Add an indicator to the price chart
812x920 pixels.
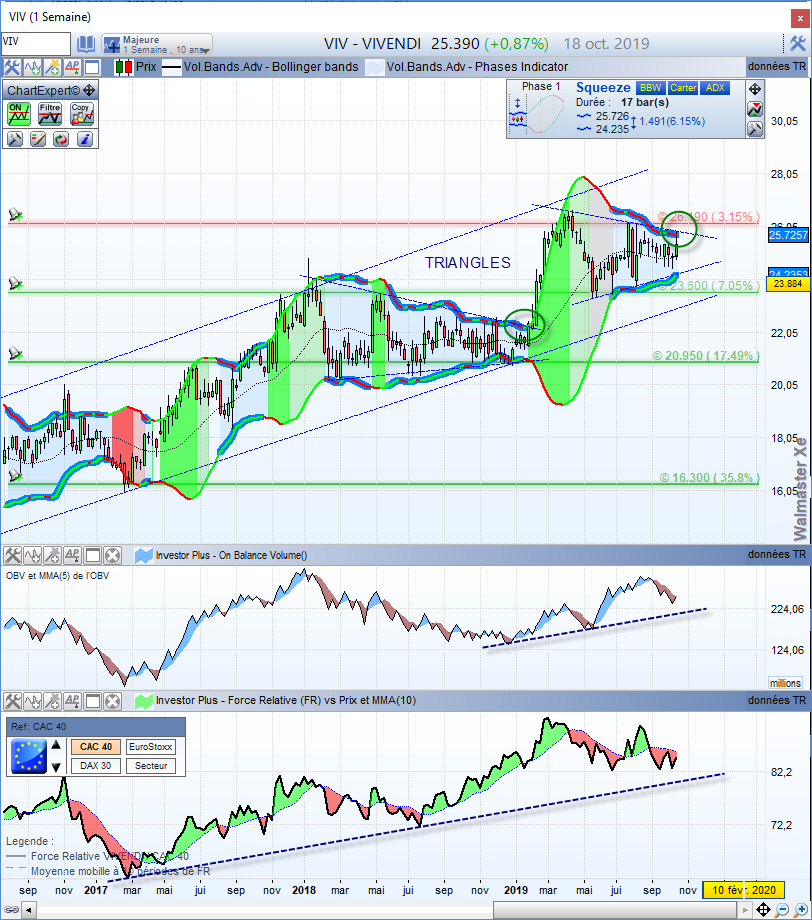click(32, 67)
